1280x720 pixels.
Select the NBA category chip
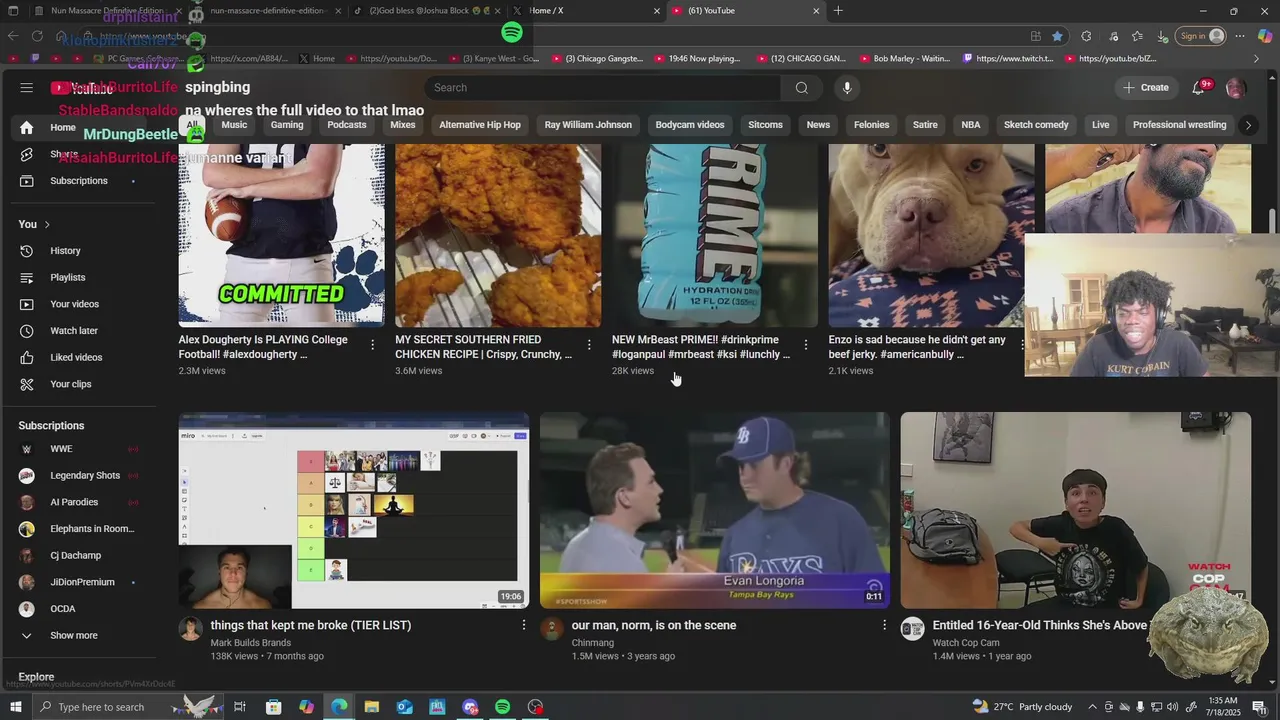(971, 125)
